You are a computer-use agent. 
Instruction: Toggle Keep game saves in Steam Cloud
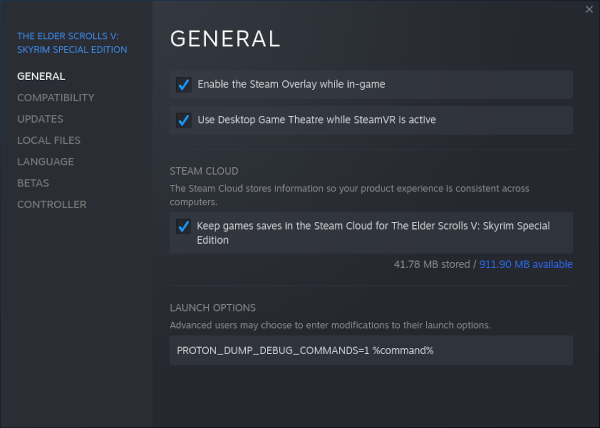184,227
